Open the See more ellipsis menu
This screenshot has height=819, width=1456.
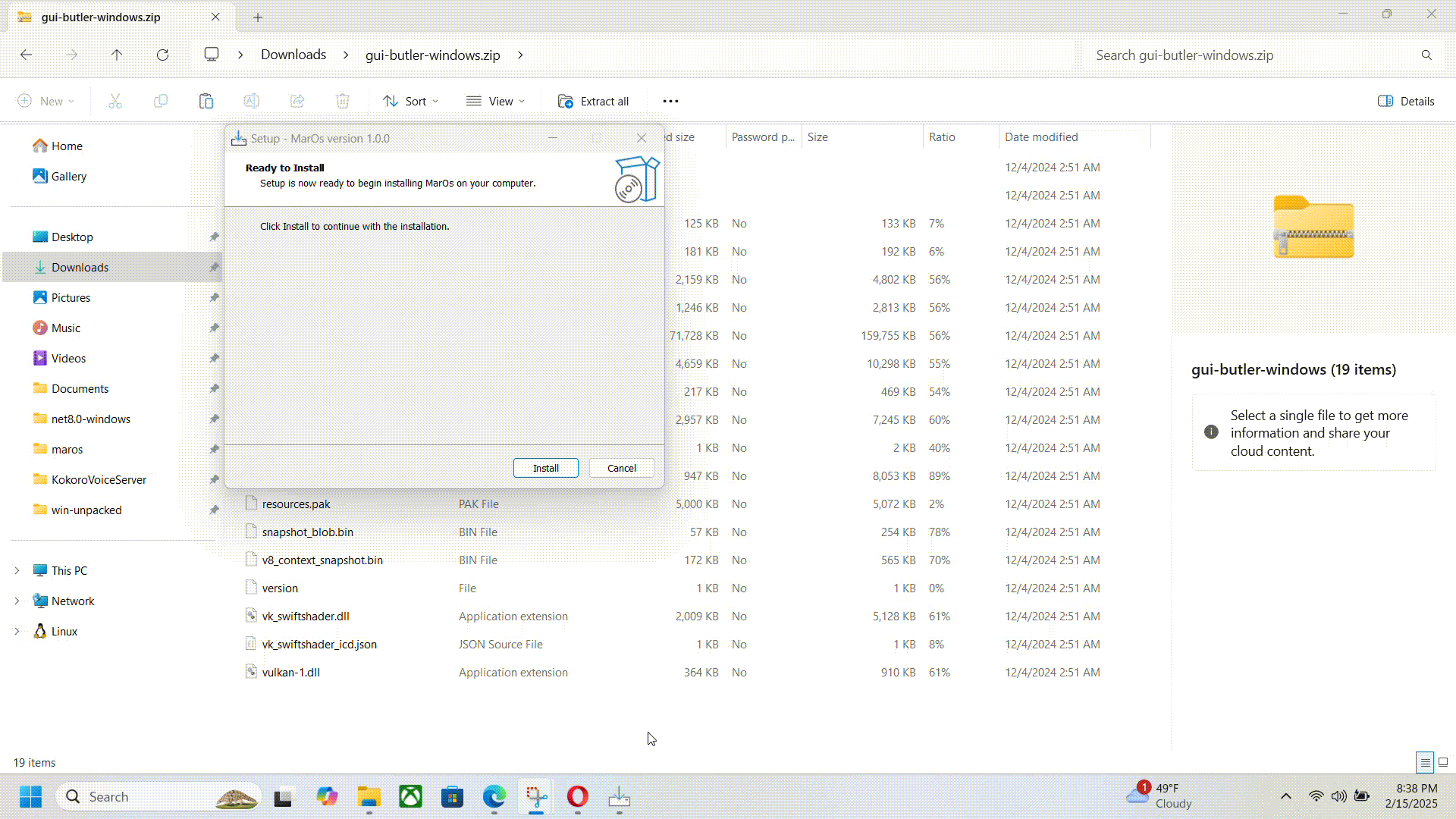coord(670,101)
